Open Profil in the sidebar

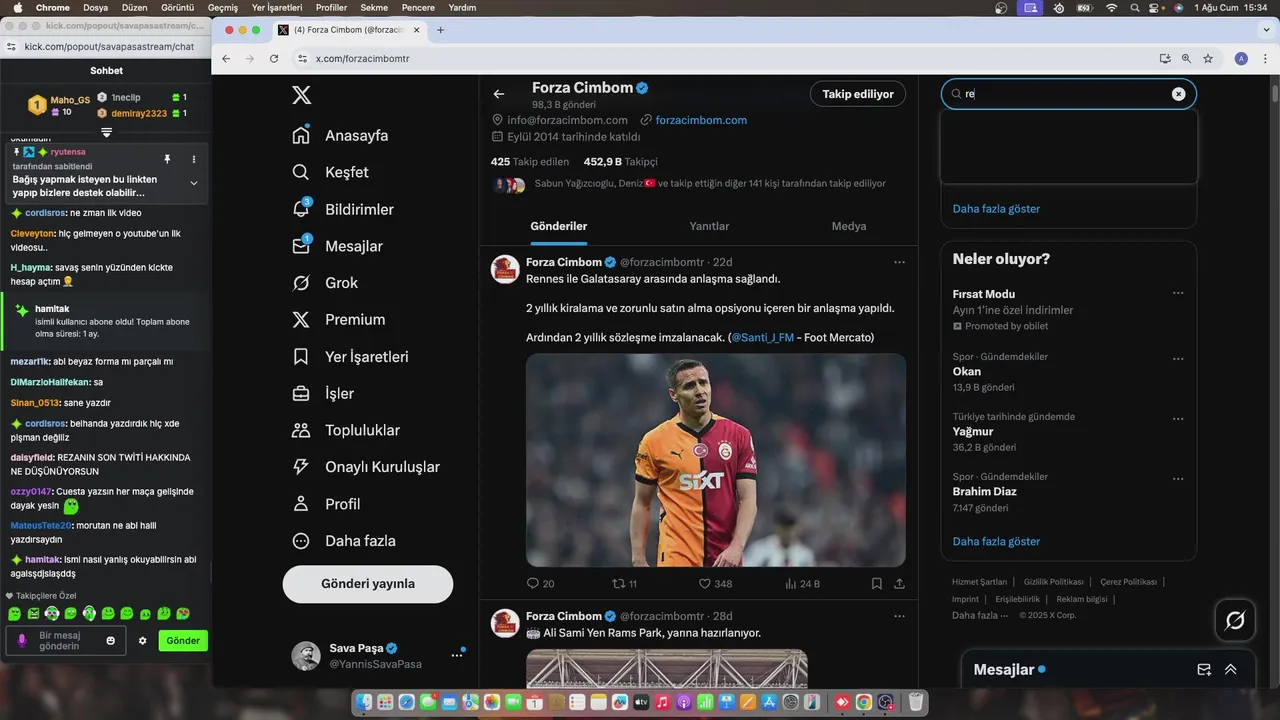pos(325,504)
